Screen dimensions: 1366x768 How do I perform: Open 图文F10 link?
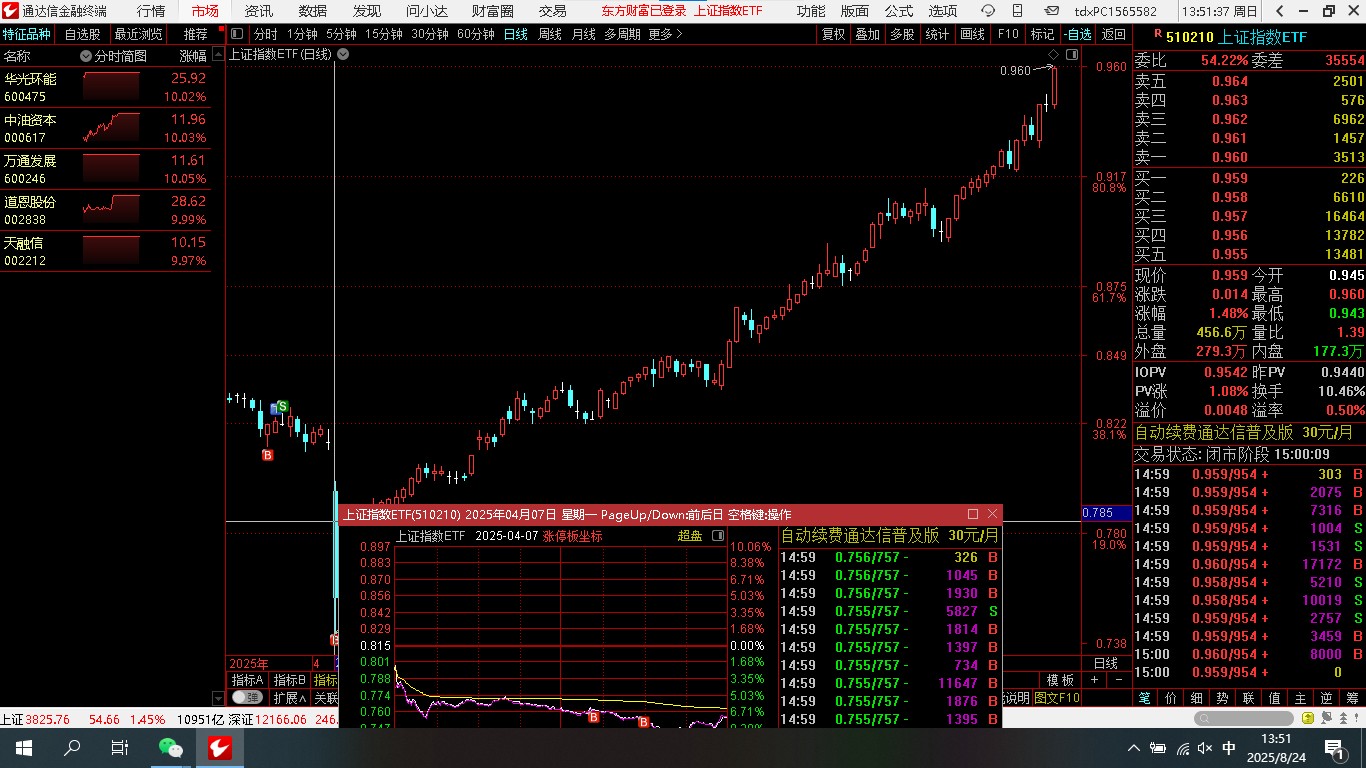pos(1057,698)
